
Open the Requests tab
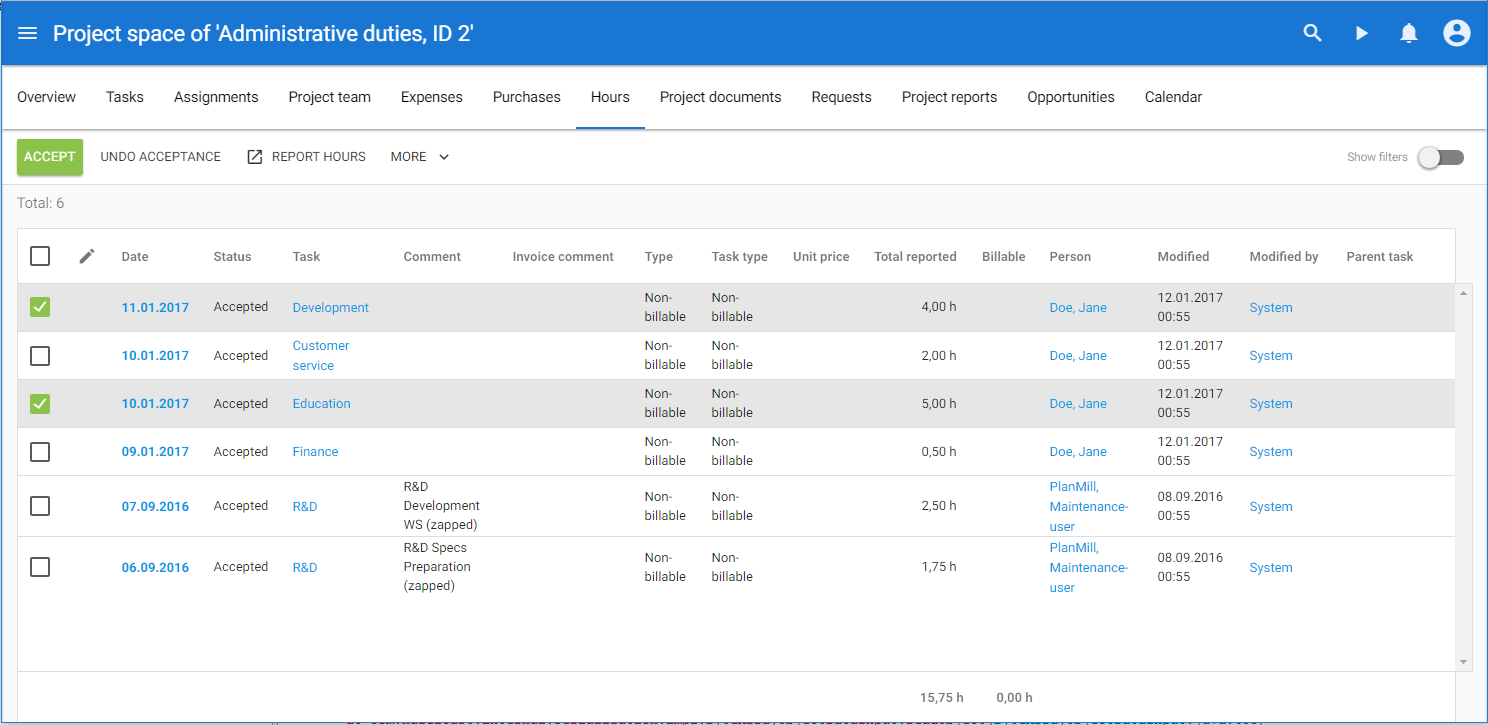(x=842, y=97)
